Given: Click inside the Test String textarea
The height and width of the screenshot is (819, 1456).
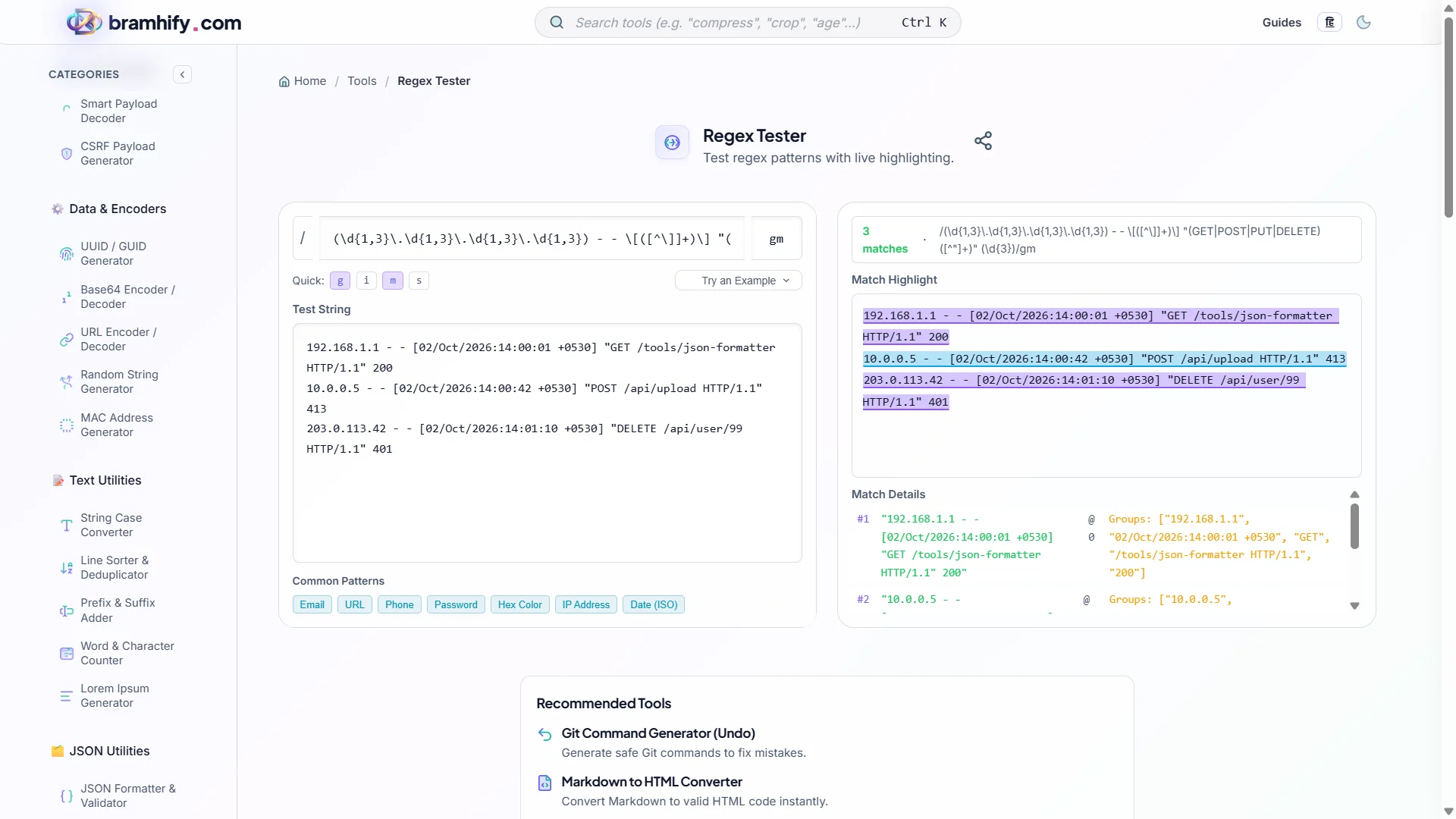Looking at the screenshot, I should 547,444.
